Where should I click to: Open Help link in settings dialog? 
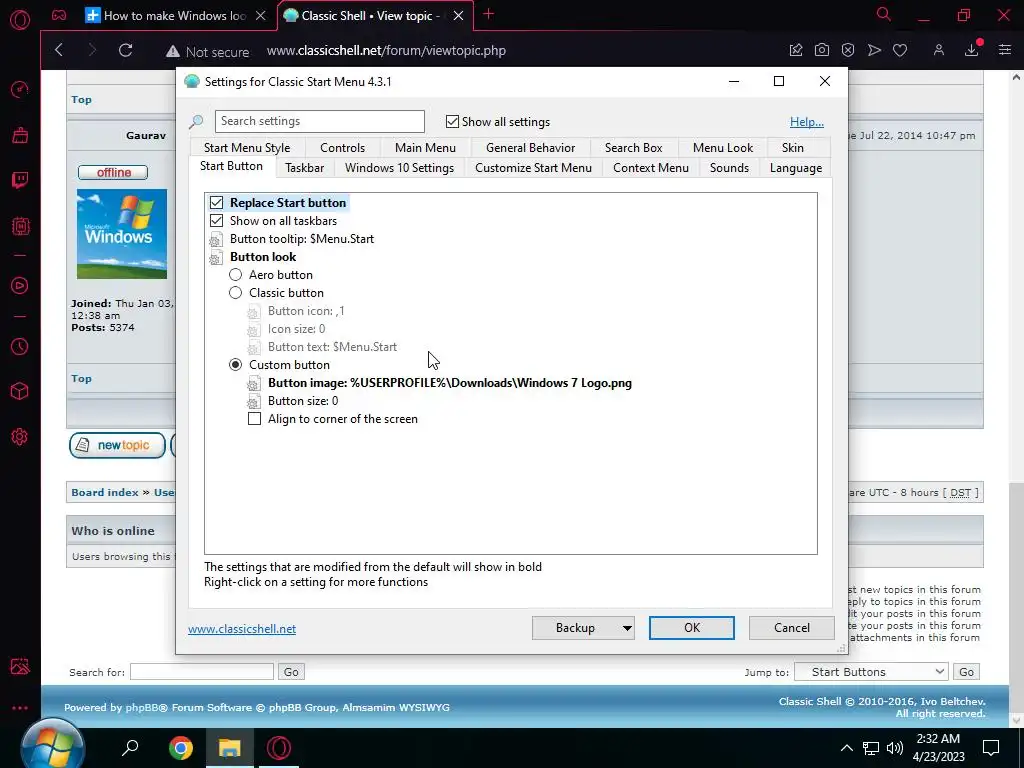click(807, 121)
